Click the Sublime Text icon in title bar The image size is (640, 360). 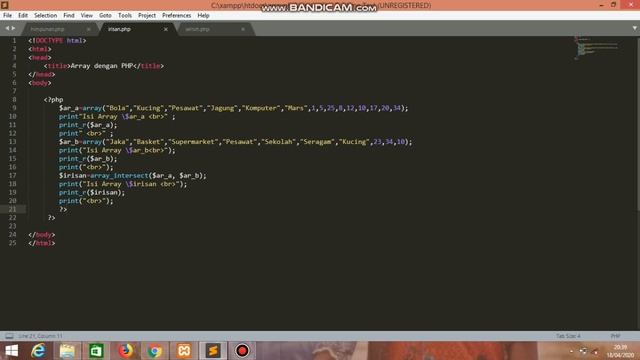tap(4, 5)
